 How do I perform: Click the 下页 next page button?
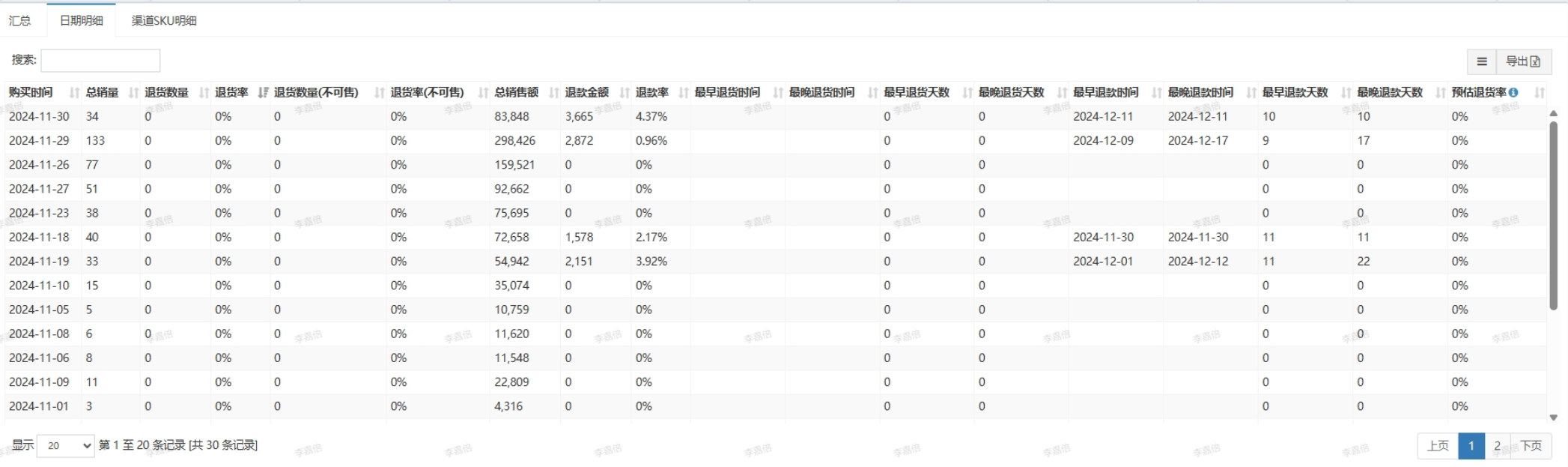pyautogui.click(x=1531, y=446)
